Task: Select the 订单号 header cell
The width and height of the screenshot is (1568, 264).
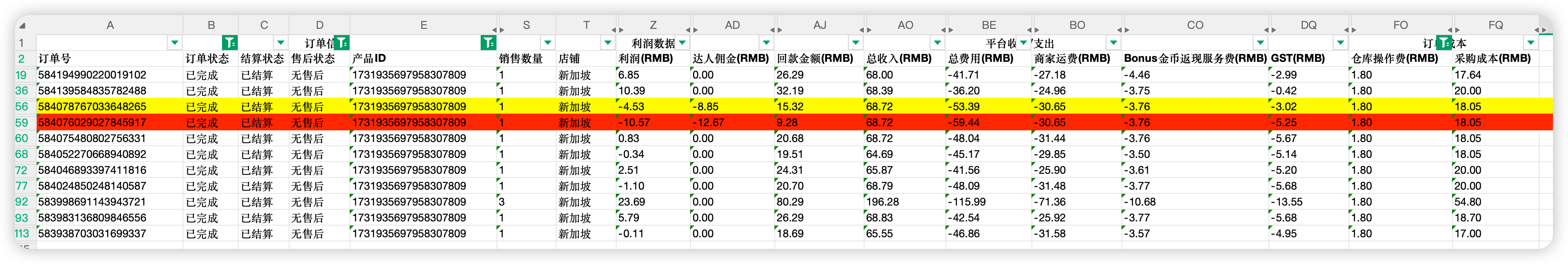Action: (x=110, y=58)
